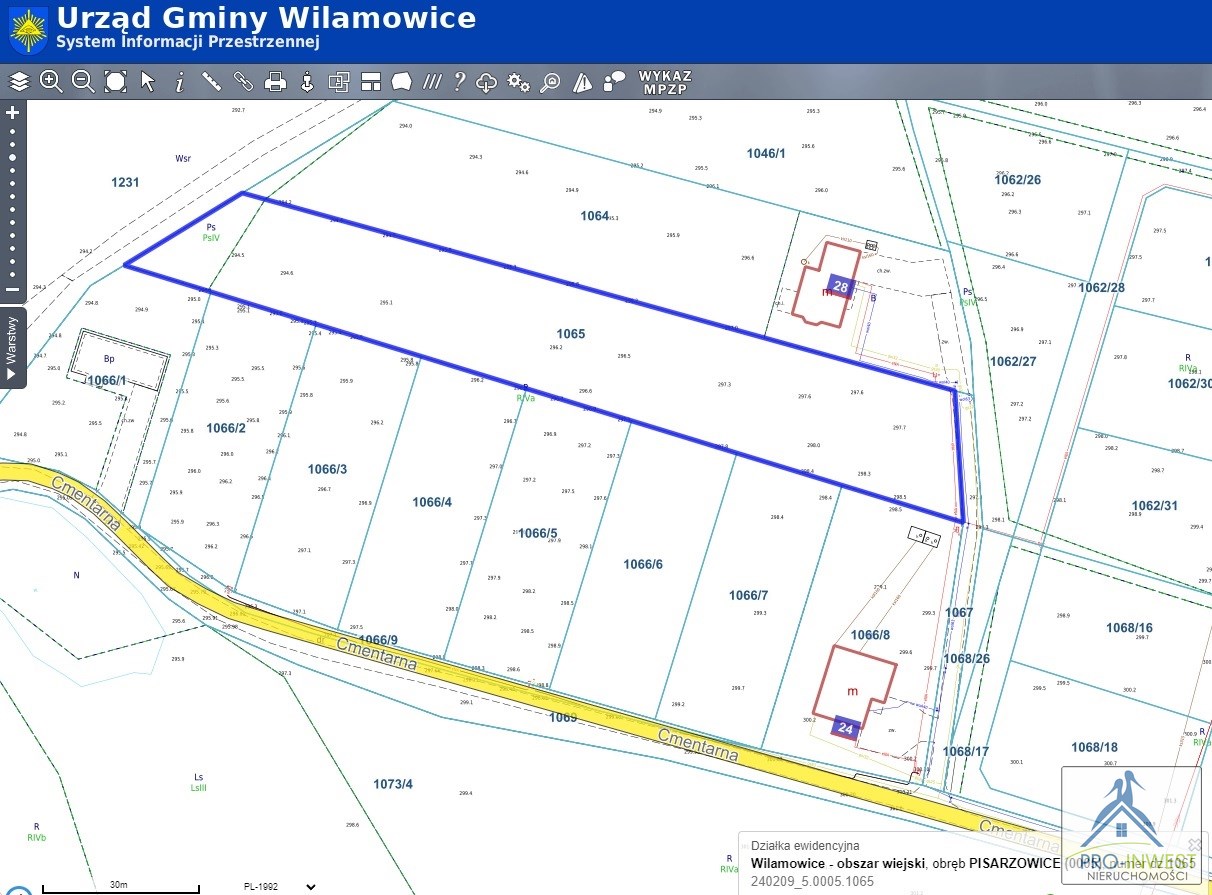Click parcel label 1231

(x=125, y=182)
